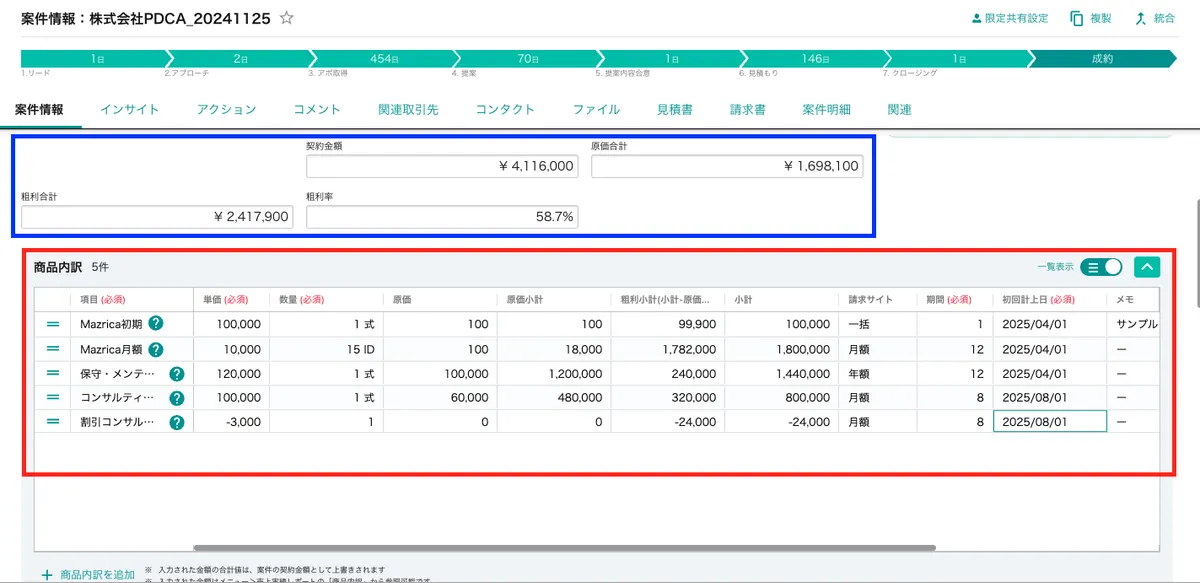Open 限定共有設定 sharing settings
1200x583 pixels.
click(x=1009, y=18)
